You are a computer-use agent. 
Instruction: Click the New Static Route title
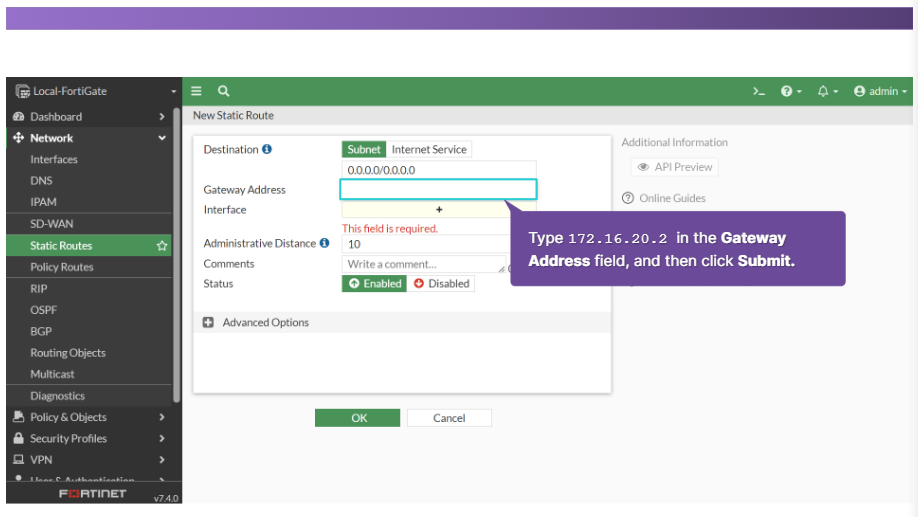tap(234, 115)
